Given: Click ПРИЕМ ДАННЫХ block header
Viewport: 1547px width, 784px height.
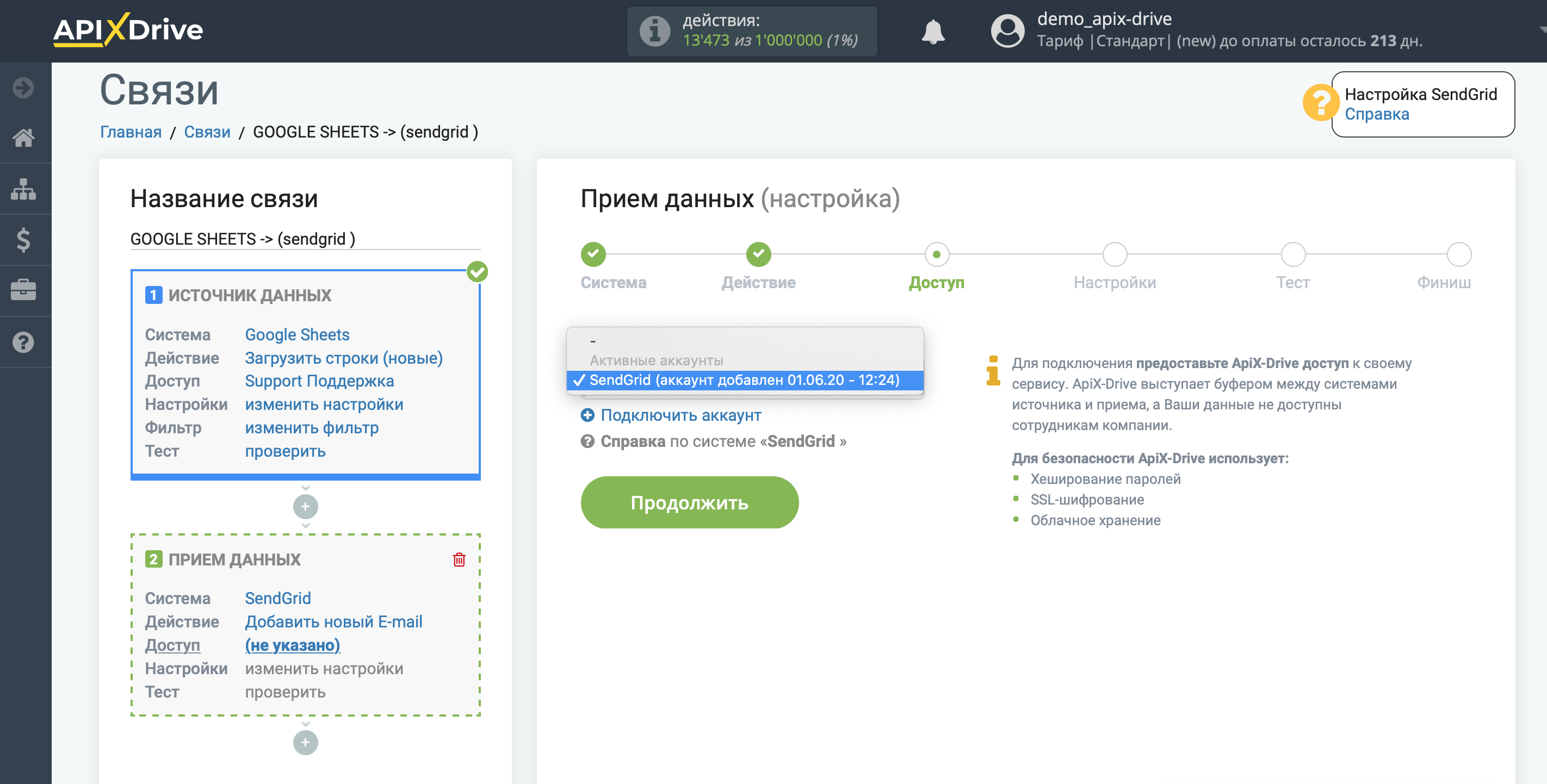Looking at the screenshot, I should [234, 559].
